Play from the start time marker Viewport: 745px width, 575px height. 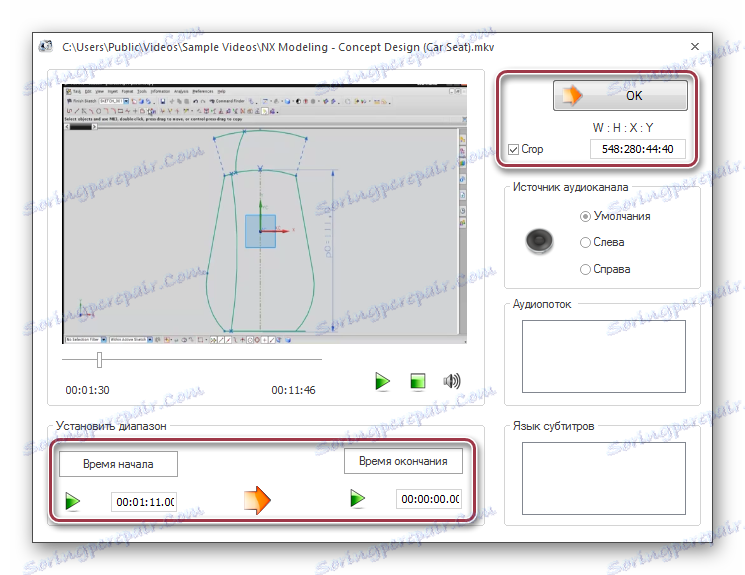click(x=73, y=501)
